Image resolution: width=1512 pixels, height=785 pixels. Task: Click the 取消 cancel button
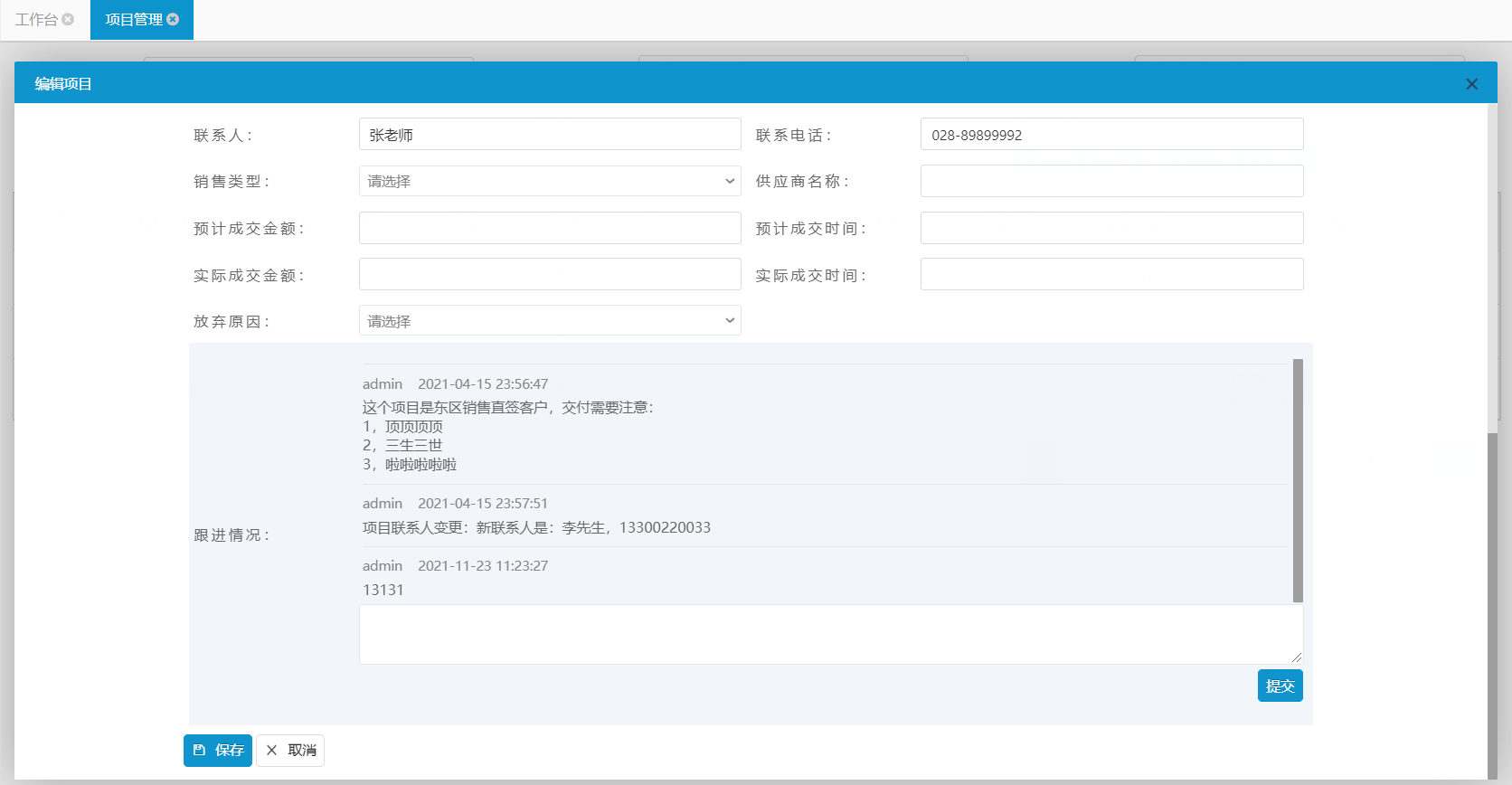tap(290, 750)
